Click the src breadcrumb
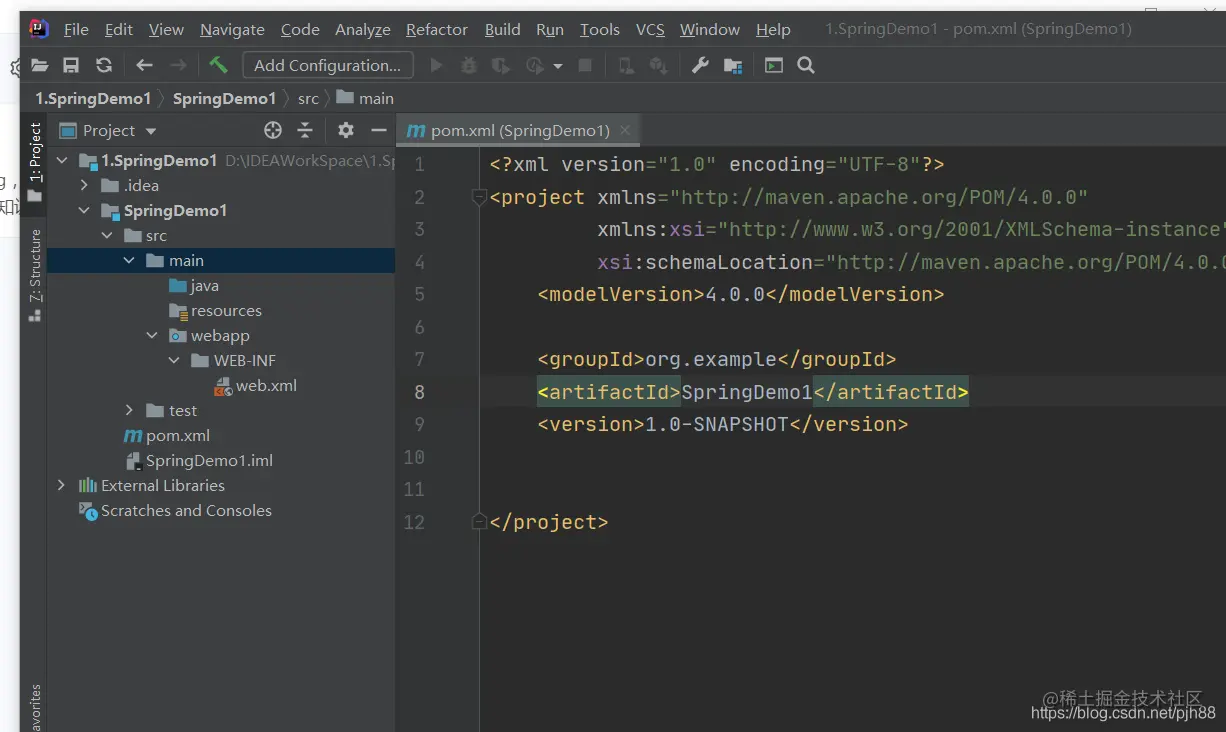 click(x=308, y=98)
